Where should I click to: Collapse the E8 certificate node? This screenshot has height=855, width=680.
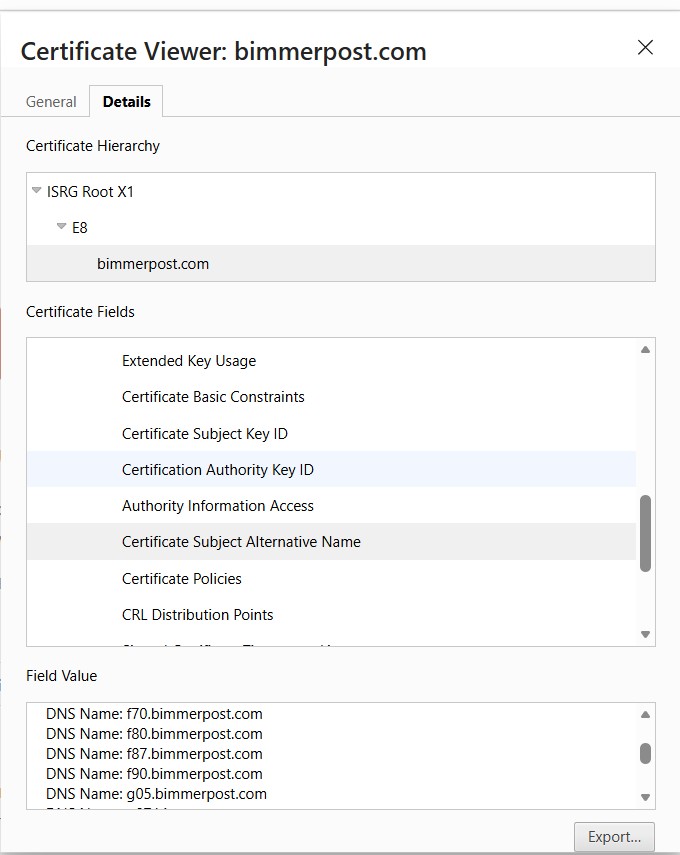62,227
